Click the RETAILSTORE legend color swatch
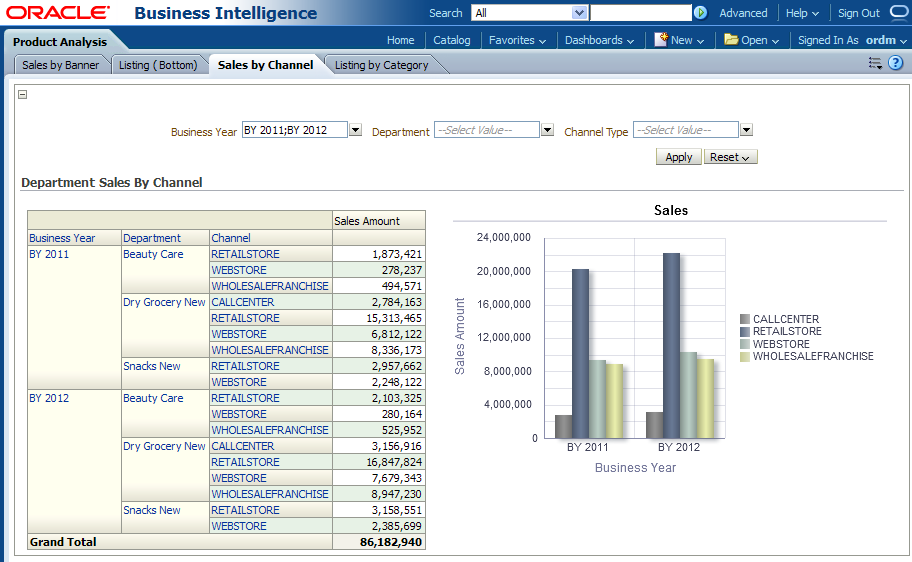Screen dimensions: 912x562 click(745, 332)
